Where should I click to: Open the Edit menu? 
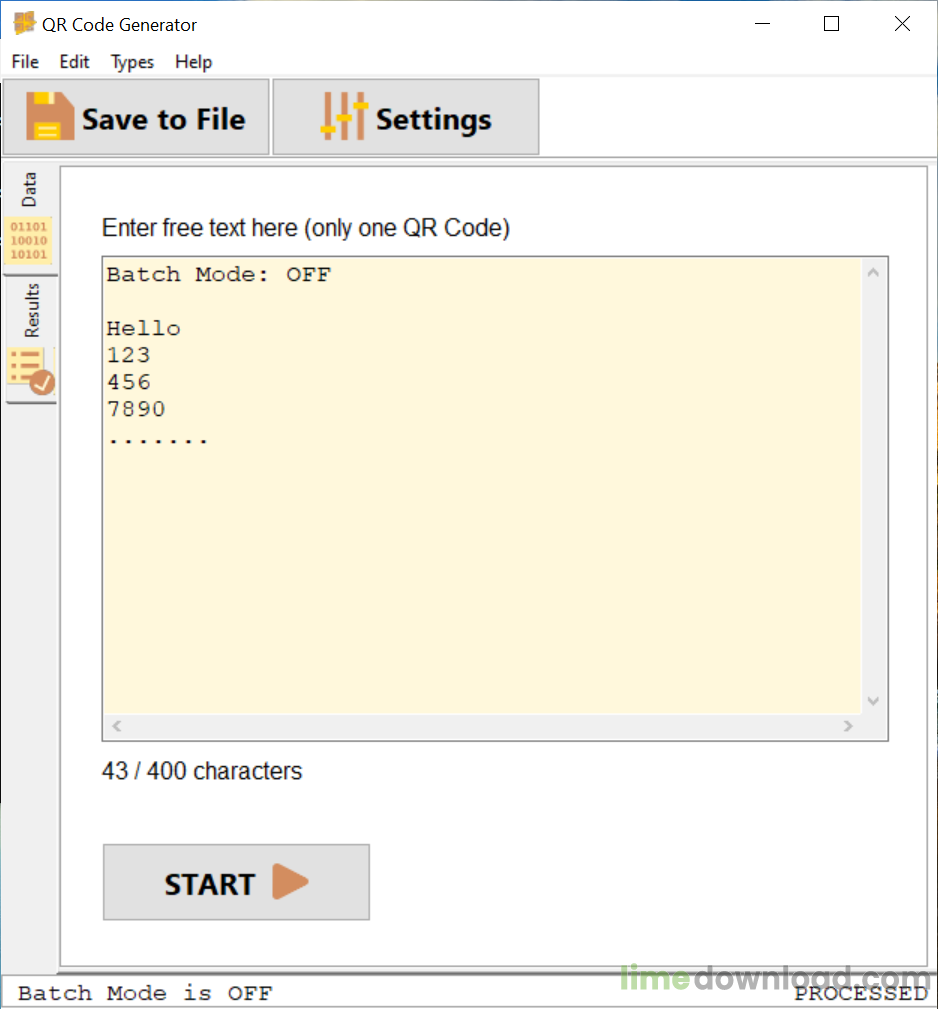tap(73, 62)
